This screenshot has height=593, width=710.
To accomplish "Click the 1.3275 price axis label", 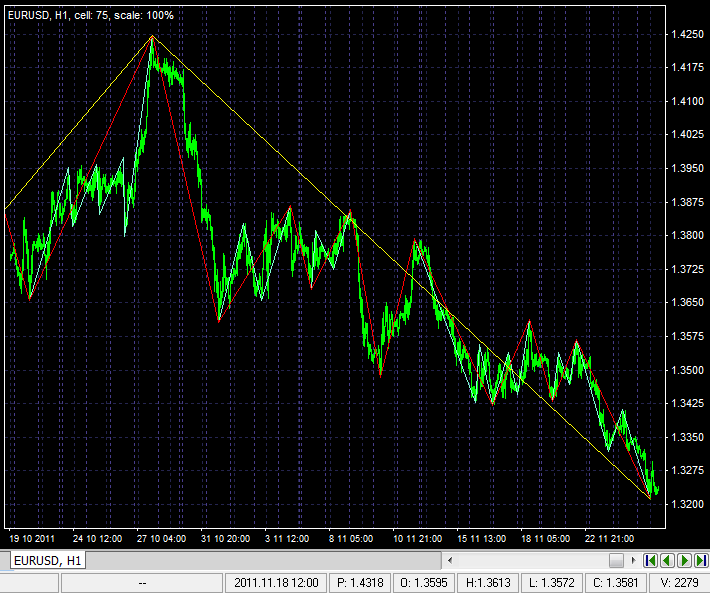I will [x=687, y=470].
